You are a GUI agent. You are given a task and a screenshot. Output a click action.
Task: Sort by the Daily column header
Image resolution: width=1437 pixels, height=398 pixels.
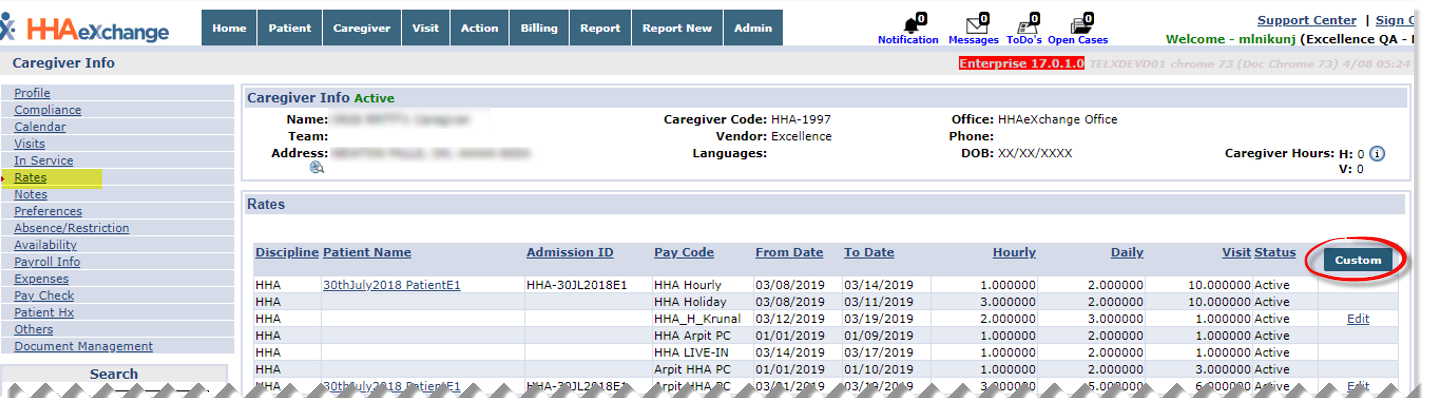coord(1127,253)
